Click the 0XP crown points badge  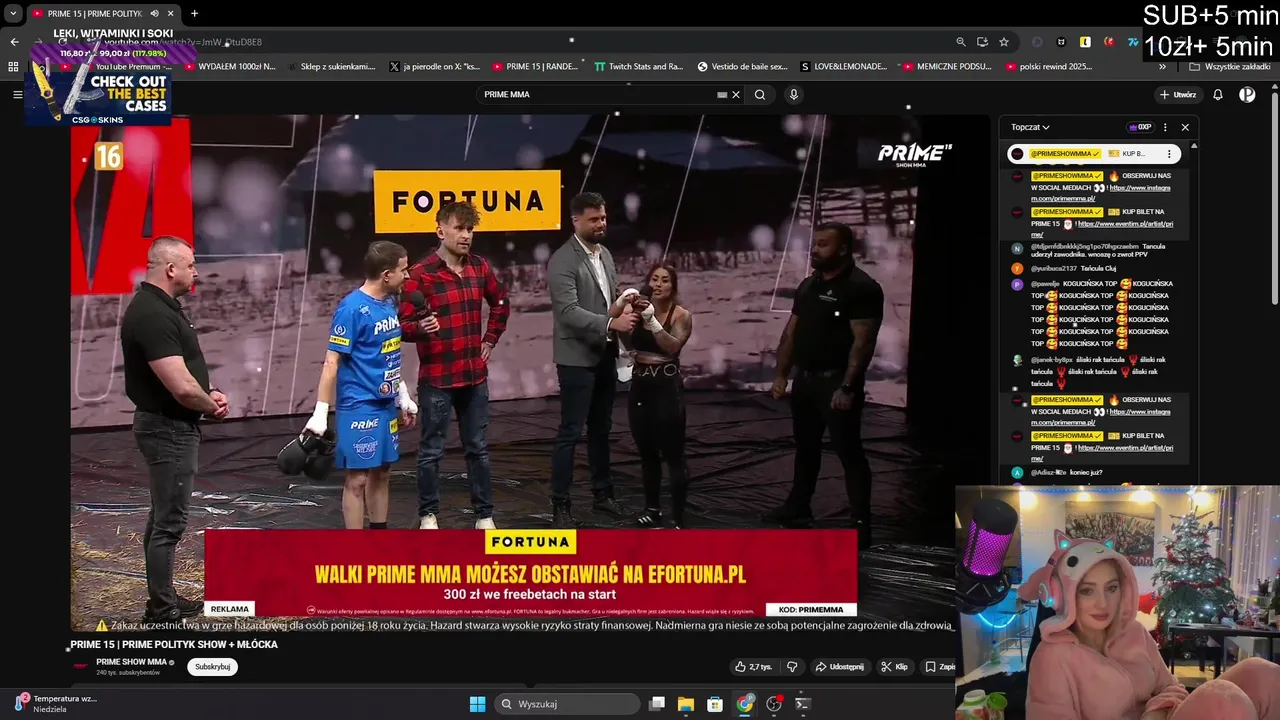click(1140, 127)
